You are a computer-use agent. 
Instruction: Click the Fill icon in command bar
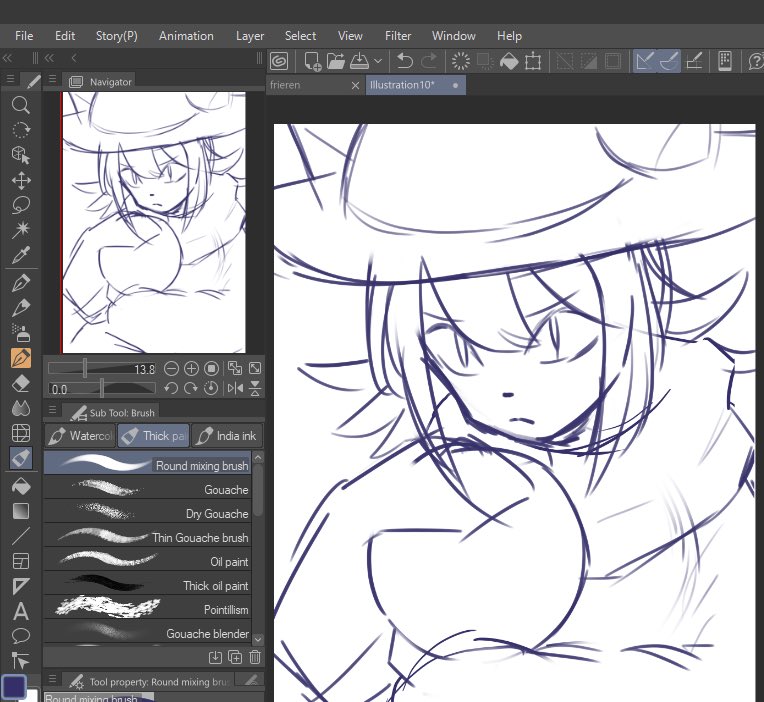[509, 61]
